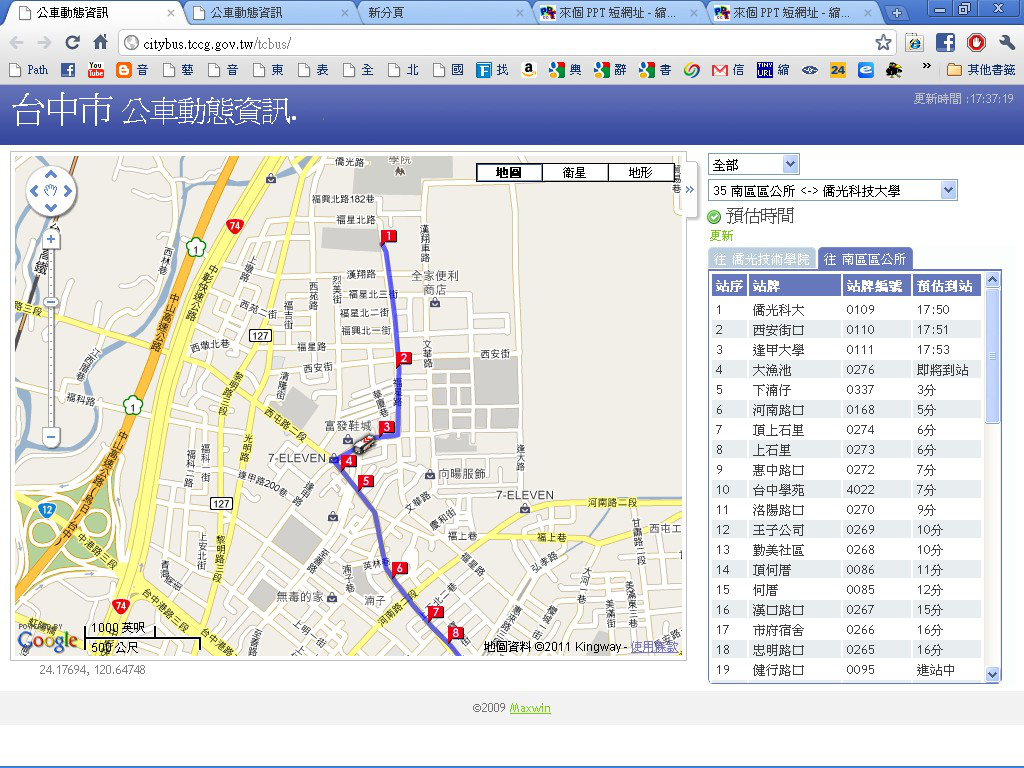The image size is (1024, 768).
Task: Click the map zoom in plus button
Action: 51,240
